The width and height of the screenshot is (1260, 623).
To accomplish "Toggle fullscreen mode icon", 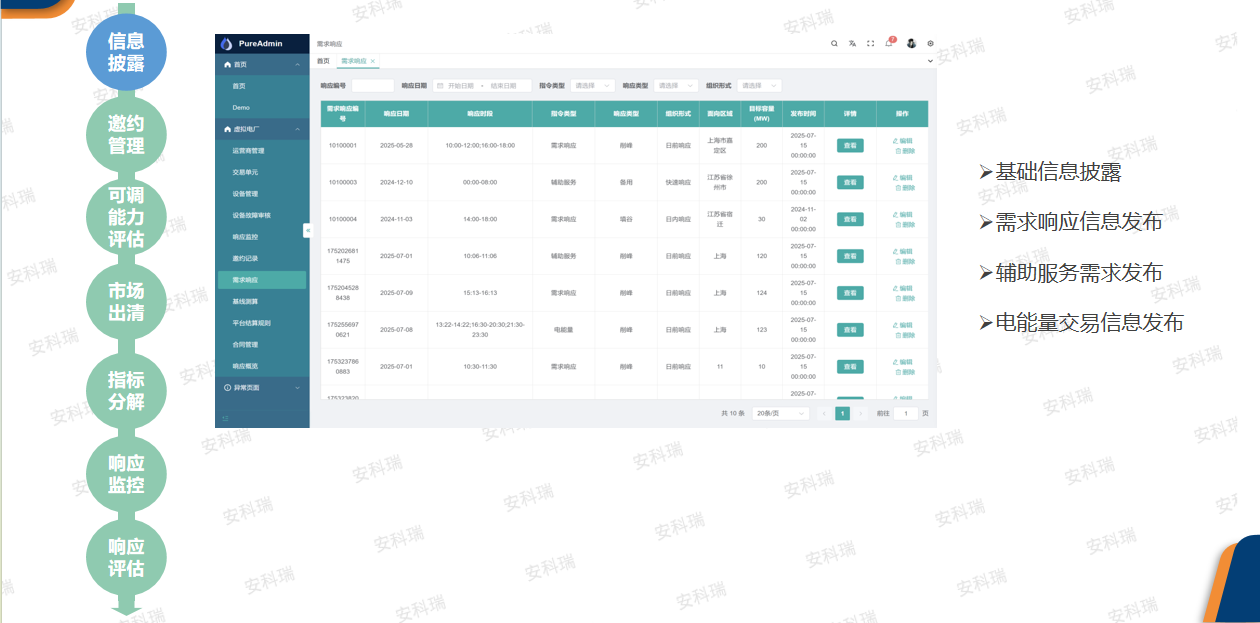I will point(870,44).
